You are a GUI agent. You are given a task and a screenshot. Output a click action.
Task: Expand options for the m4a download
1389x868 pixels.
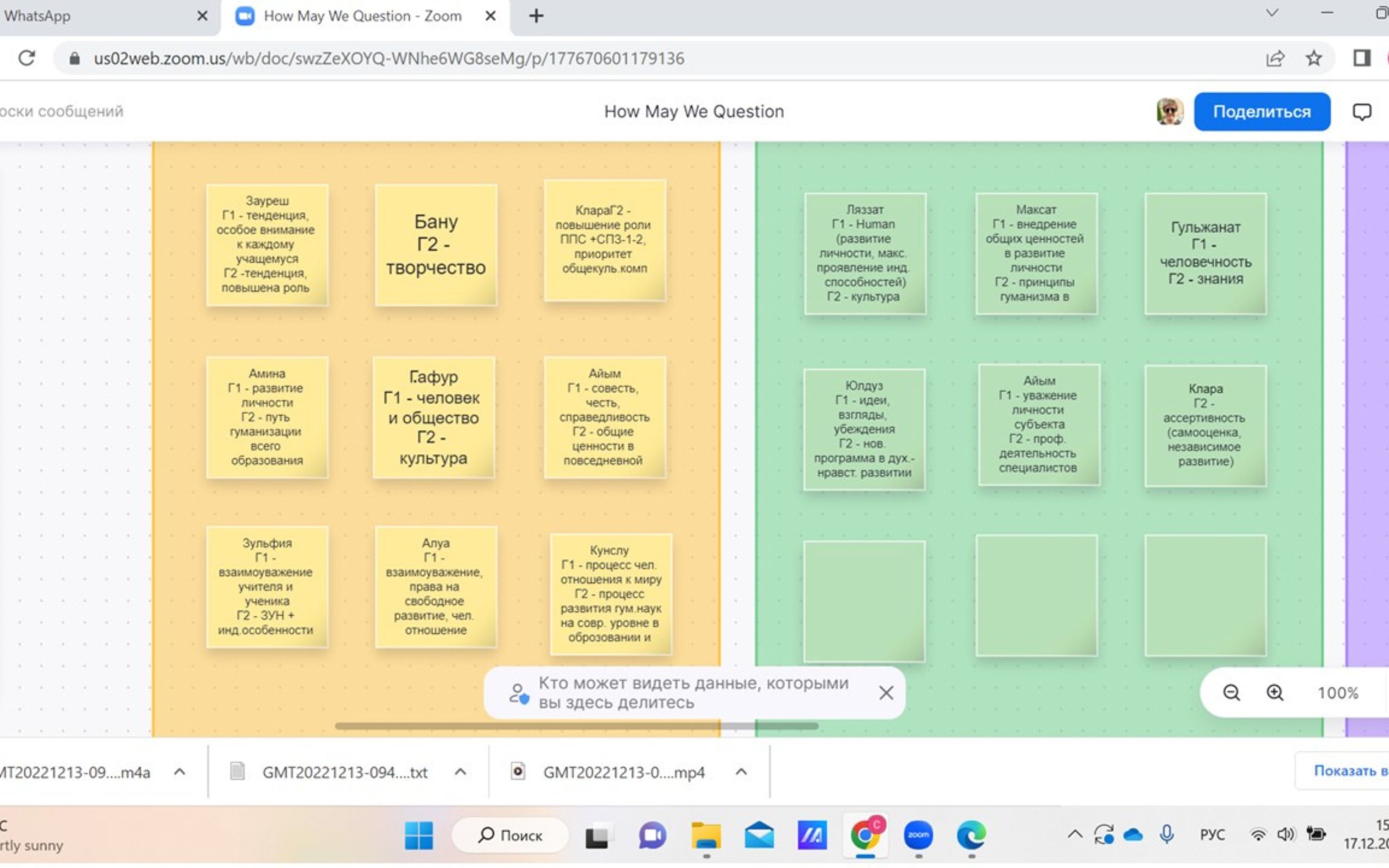[180, 772]
